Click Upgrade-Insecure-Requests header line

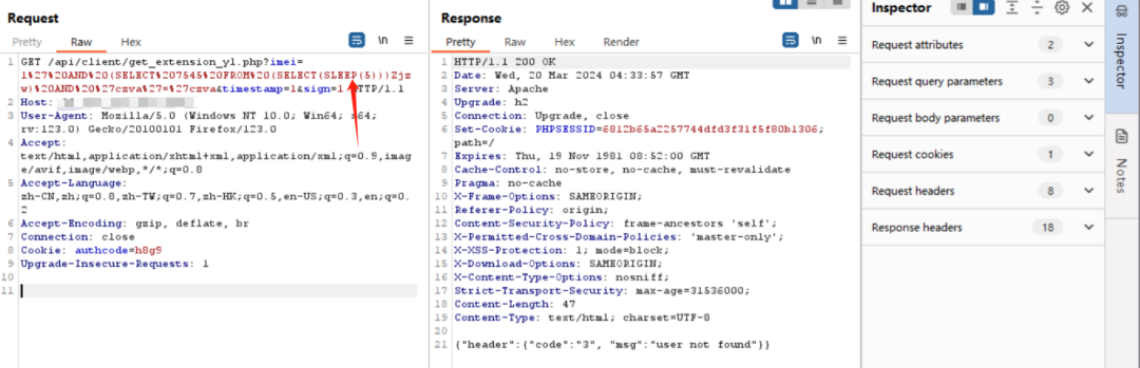click(x=114, y=263)
